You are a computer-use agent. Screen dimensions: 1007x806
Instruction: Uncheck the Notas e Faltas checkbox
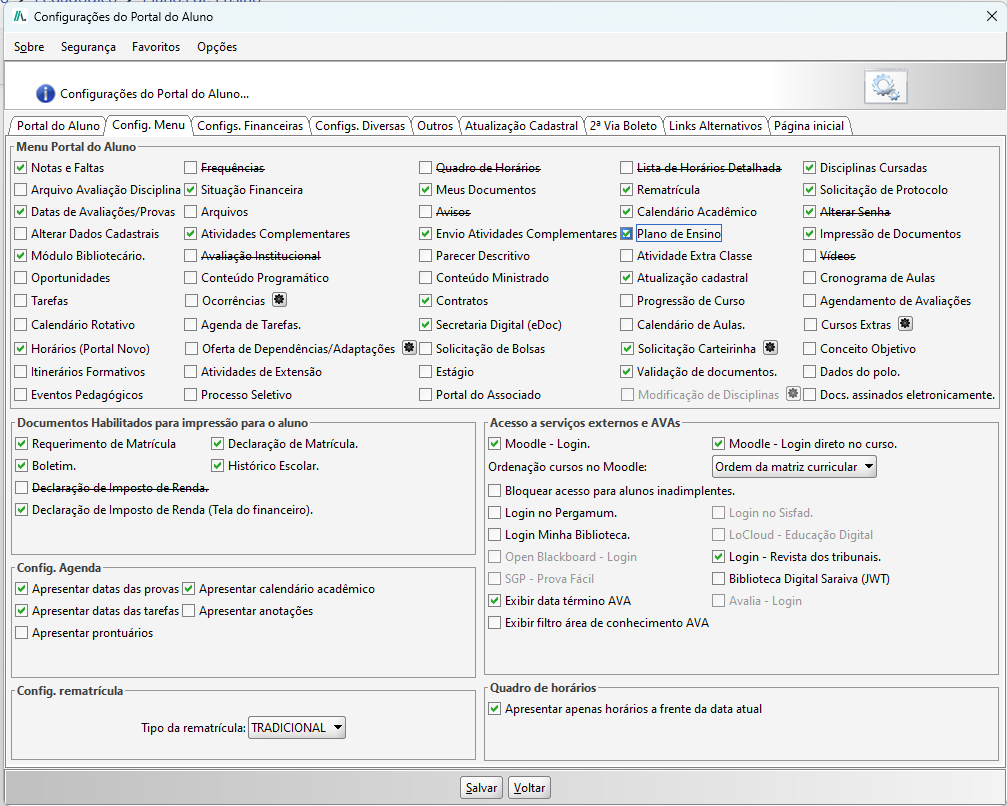click(21, 168)
